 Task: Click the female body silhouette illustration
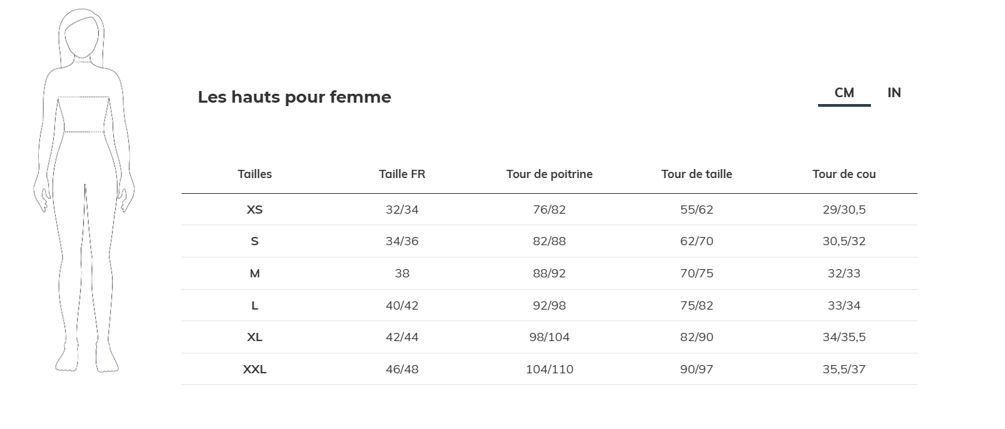pyautogui.click(x=84, y=190)
